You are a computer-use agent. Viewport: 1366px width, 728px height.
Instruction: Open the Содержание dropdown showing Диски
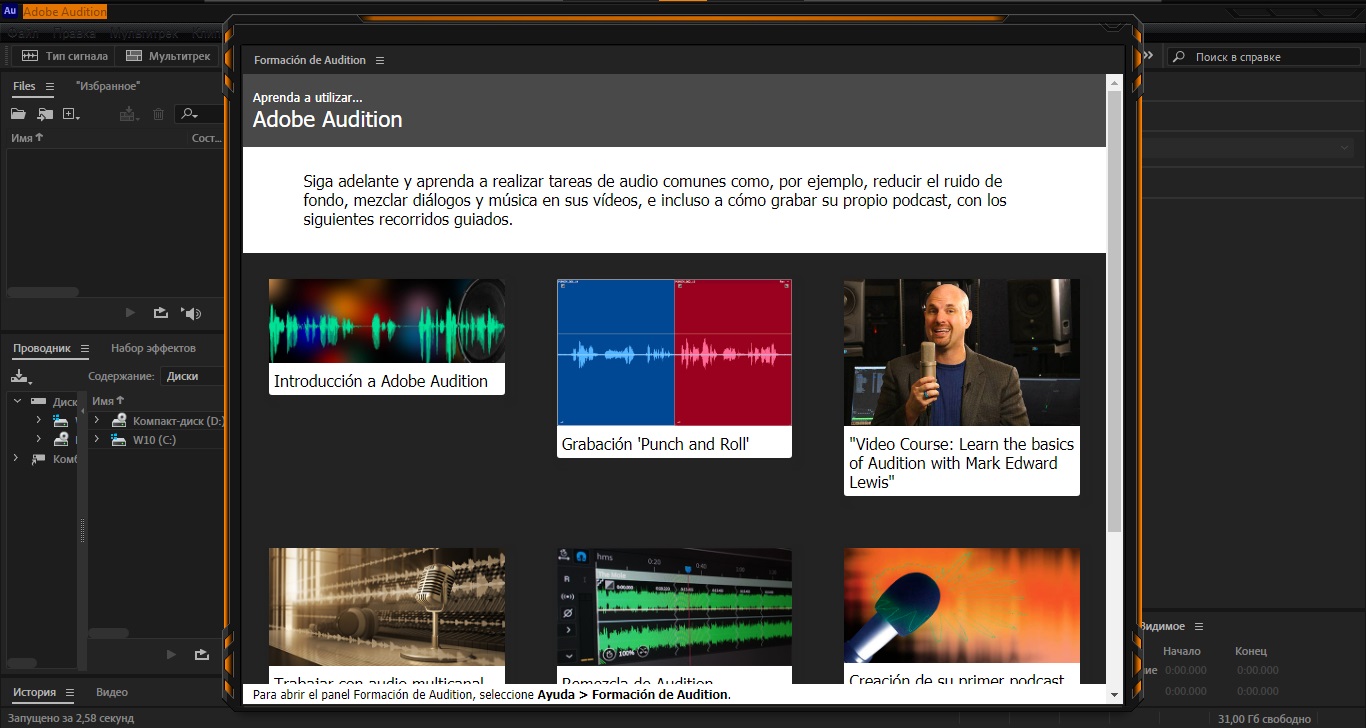click(192, 376)
